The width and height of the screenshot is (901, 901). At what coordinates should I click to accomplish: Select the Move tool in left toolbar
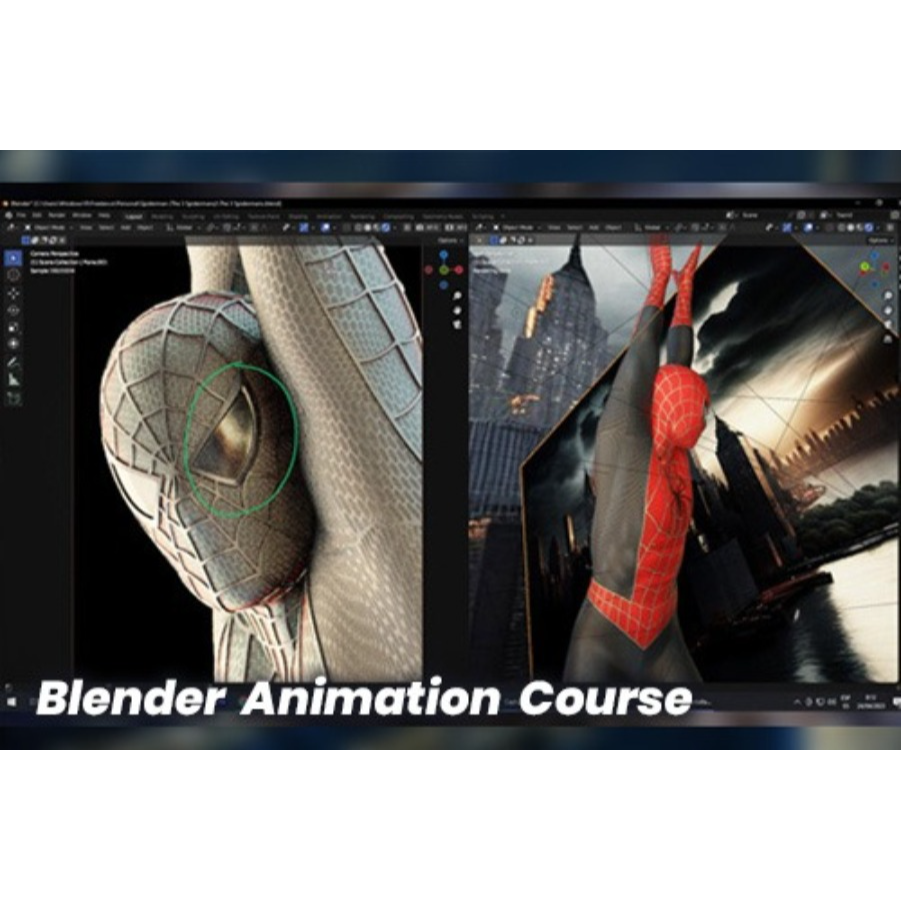point(13,293)
